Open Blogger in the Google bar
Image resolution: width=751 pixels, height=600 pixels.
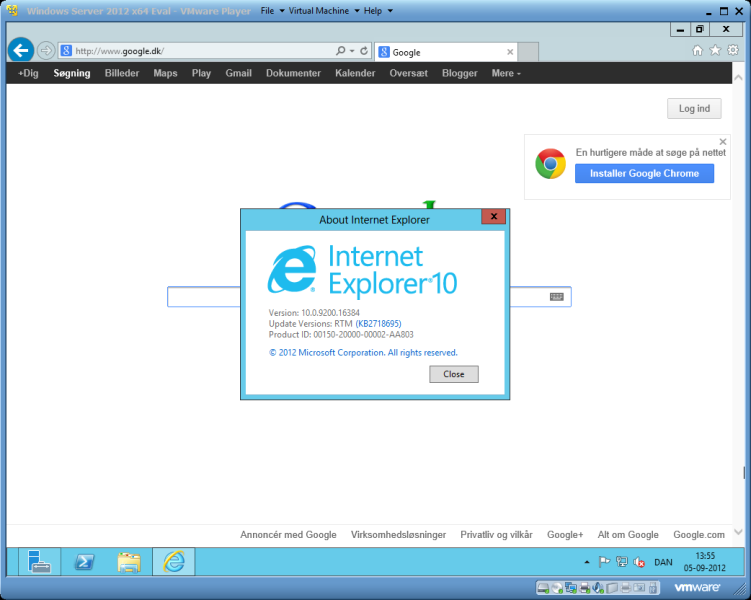point(460,73)
